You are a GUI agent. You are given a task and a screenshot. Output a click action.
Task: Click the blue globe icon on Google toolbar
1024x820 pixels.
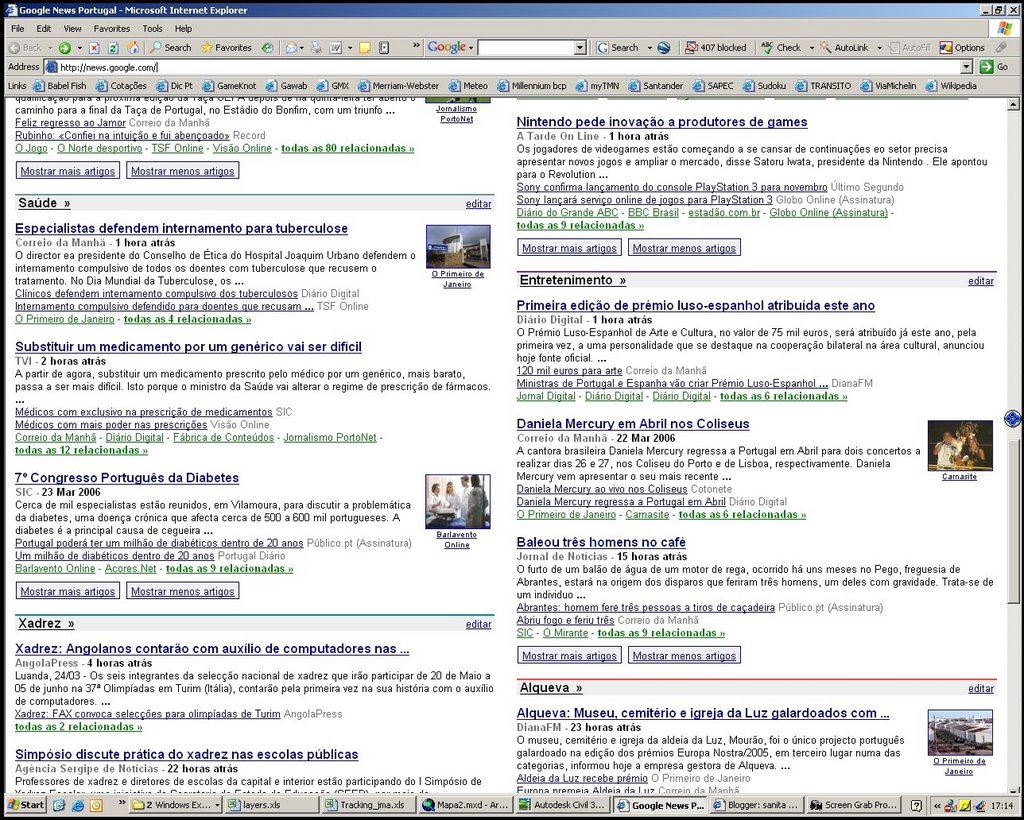tap(664, 48)
